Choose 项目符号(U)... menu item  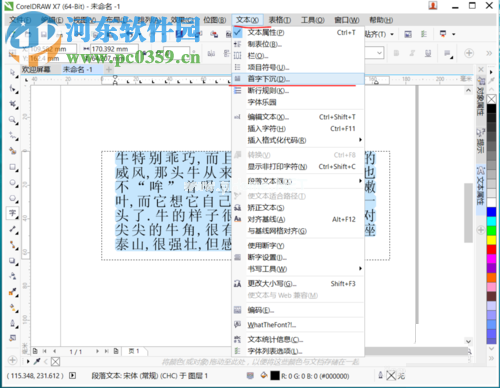point(298,67)
